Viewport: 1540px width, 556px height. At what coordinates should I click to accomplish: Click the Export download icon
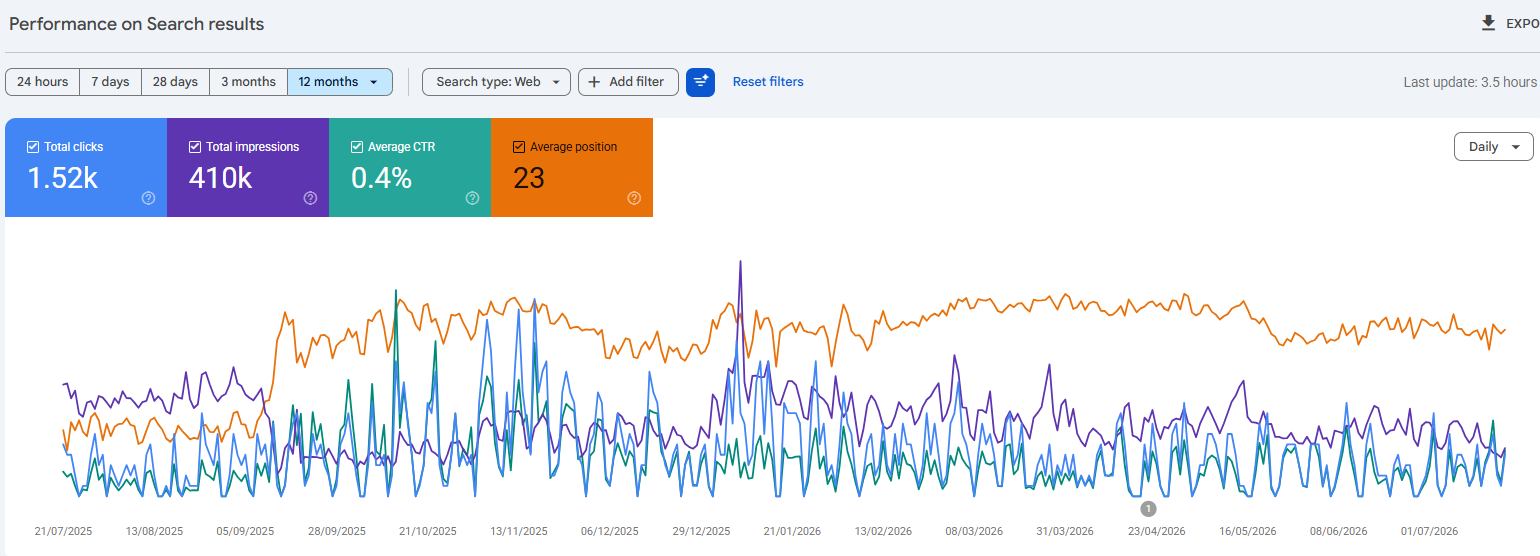coord(1489,23)
